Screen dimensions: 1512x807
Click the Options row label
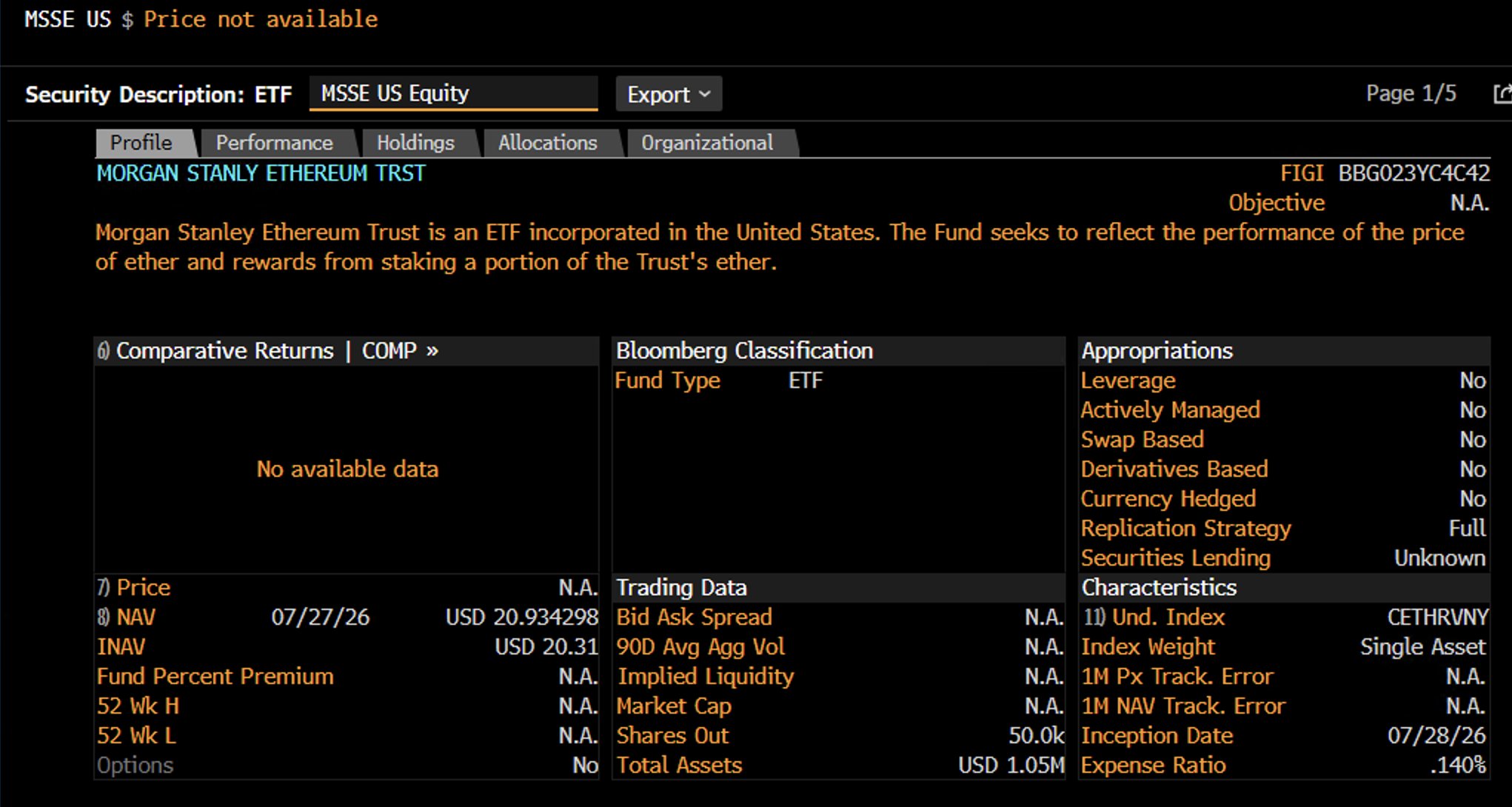click(x=135, y=765)
